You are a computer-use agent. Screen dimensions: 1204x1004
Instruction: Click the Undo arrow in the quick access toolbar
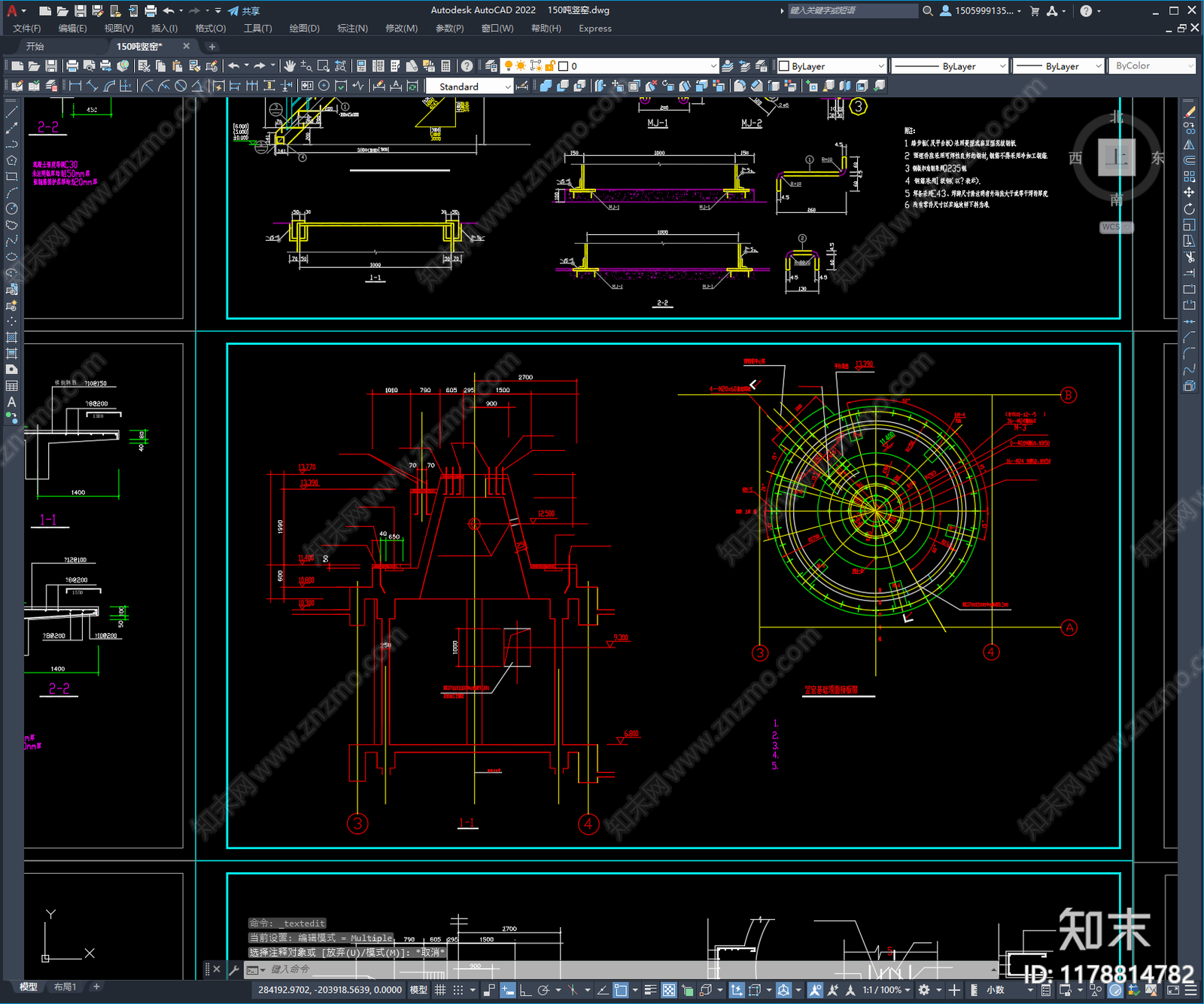(169, 11)
